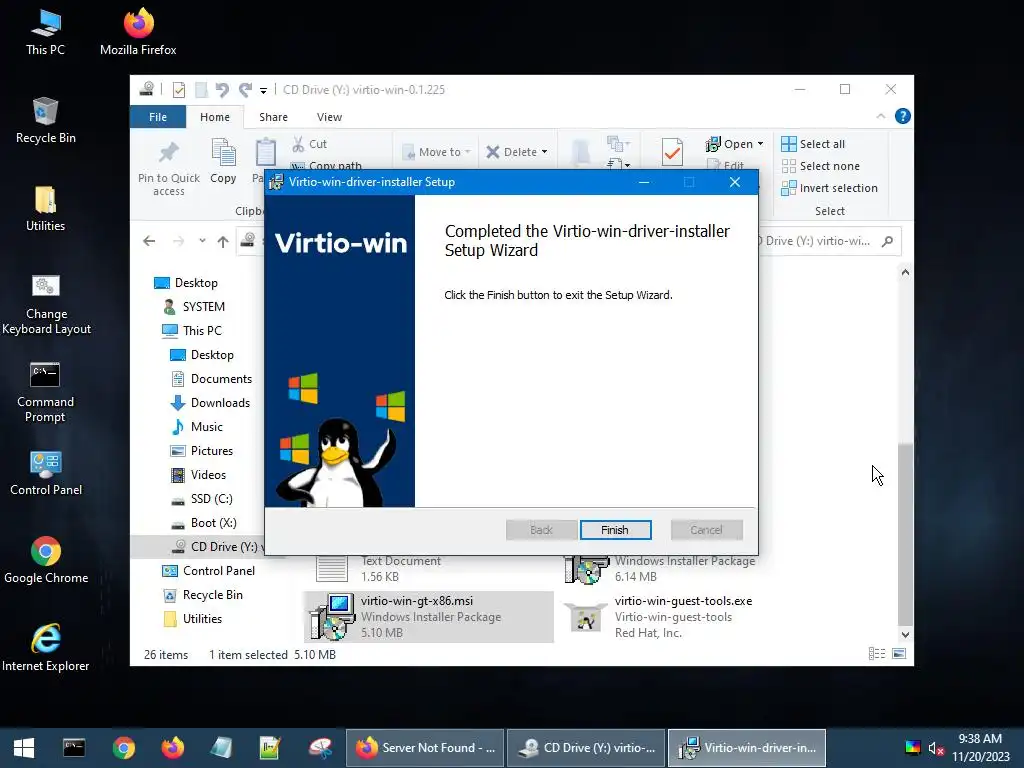The width and height of the screenshot is (1024, 768).
Task: Open Mozilla Firefox desktop shortcut
Action: (138, 33)
